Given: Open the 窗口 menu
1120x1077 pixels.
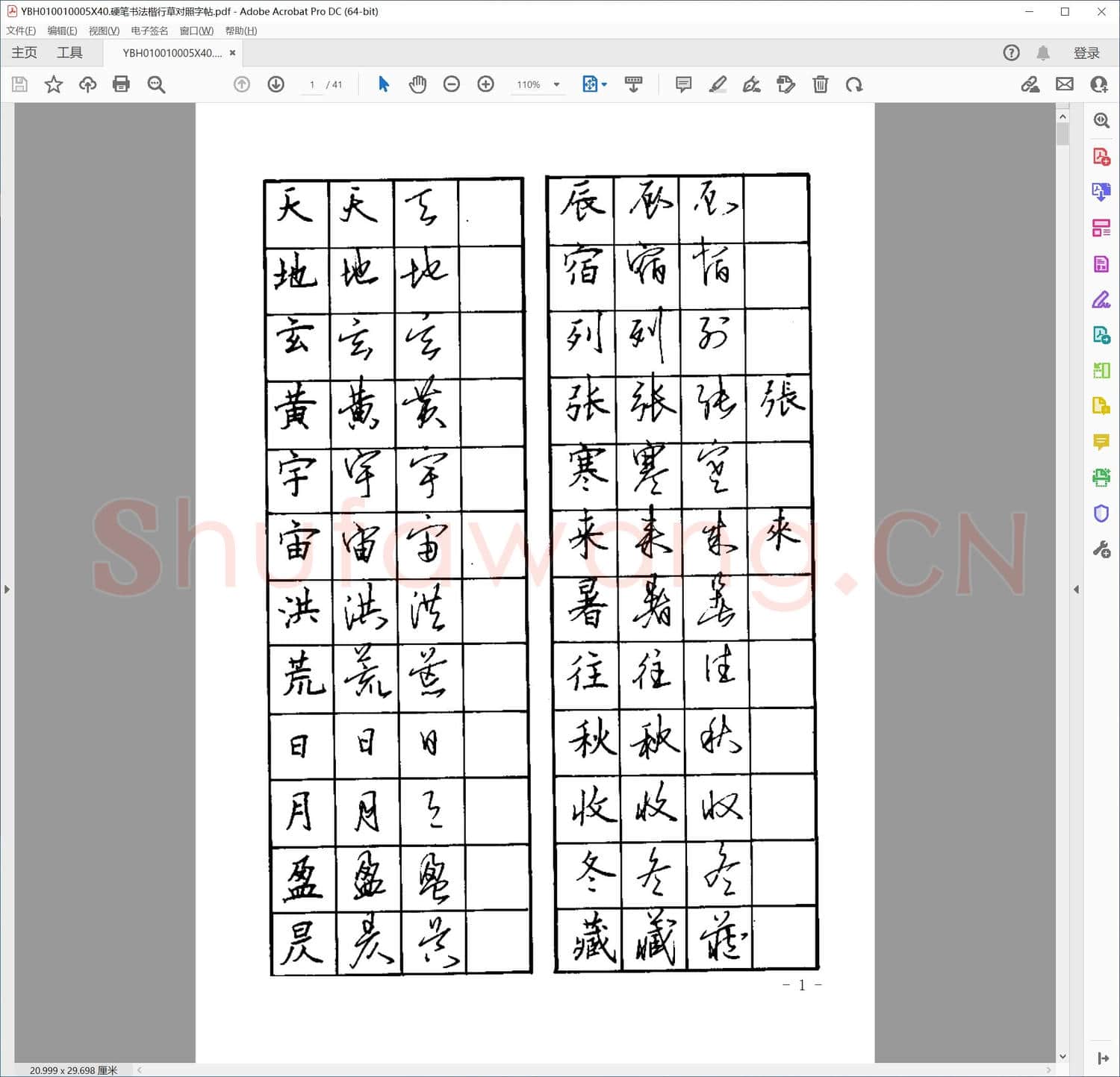Looking at the screenshot, I should tap(196, 31).
